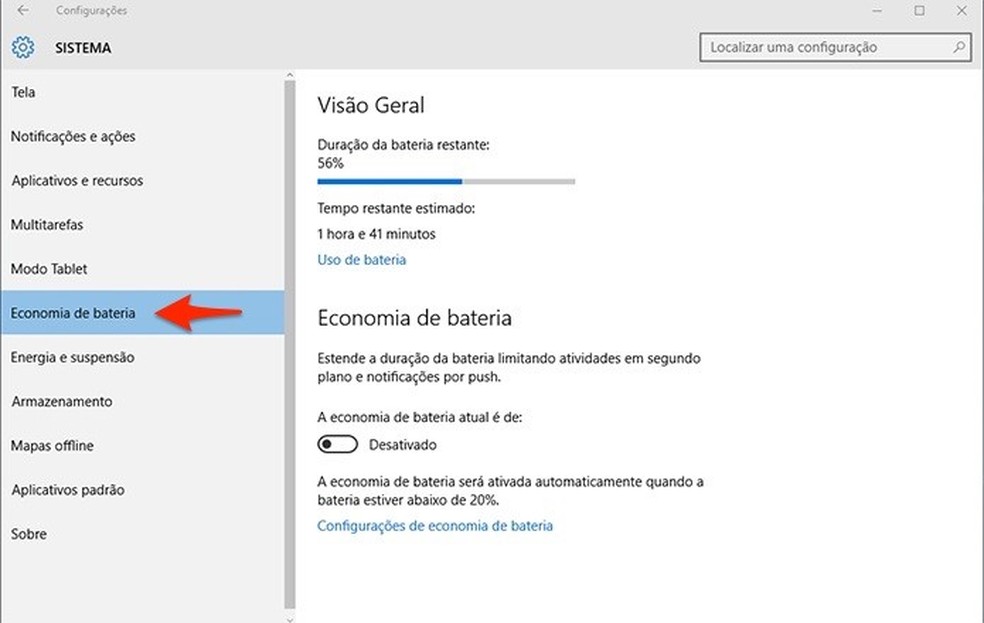
Task: Click the battery level progress bar
Action: point(445,181)
